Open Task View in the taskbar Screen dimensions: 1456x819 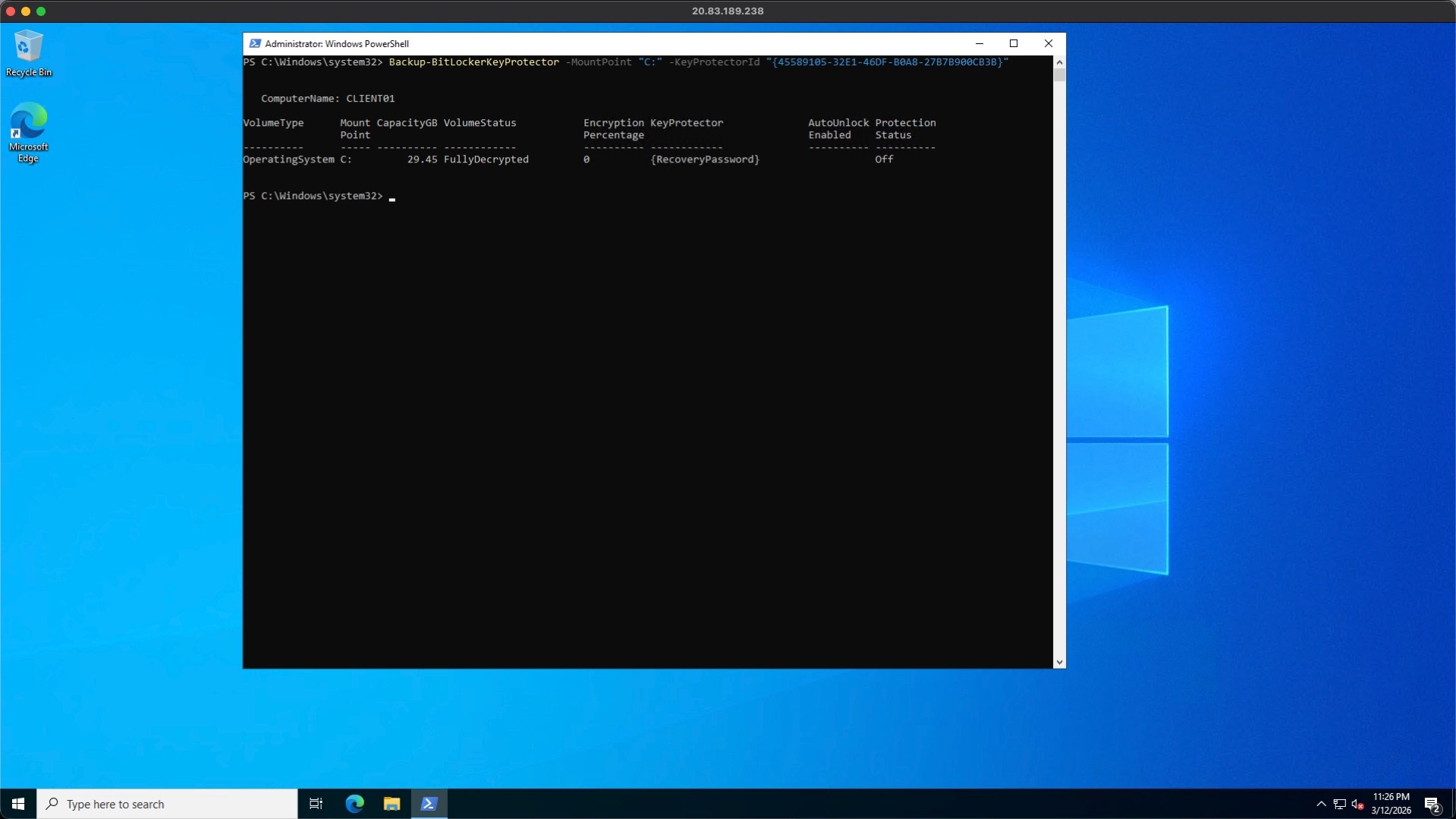[x=316, y=804]
